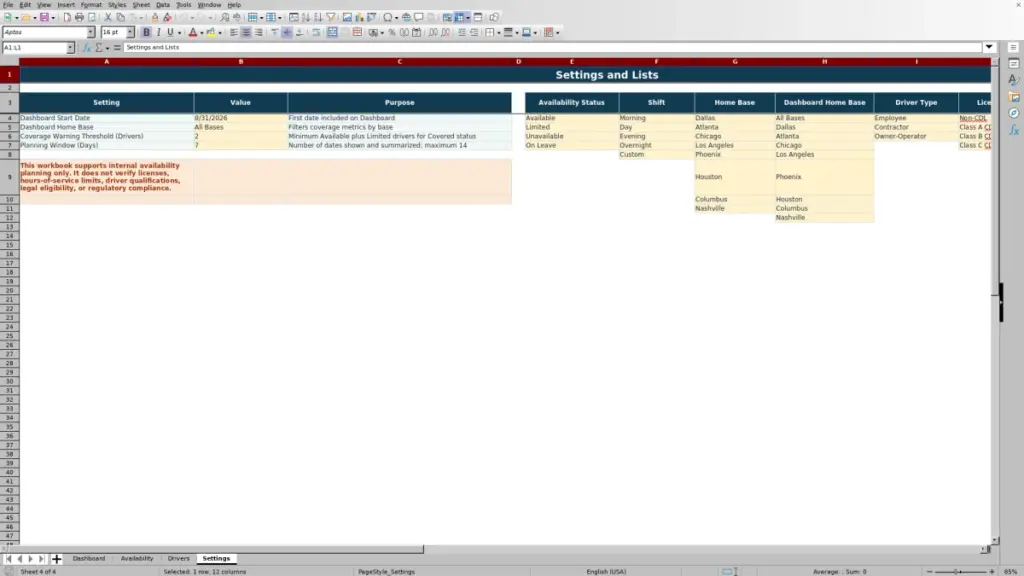Merge and center cells using toolbar icon
The width and height of the screenshot is (1024, 576).
coord(332,33)
